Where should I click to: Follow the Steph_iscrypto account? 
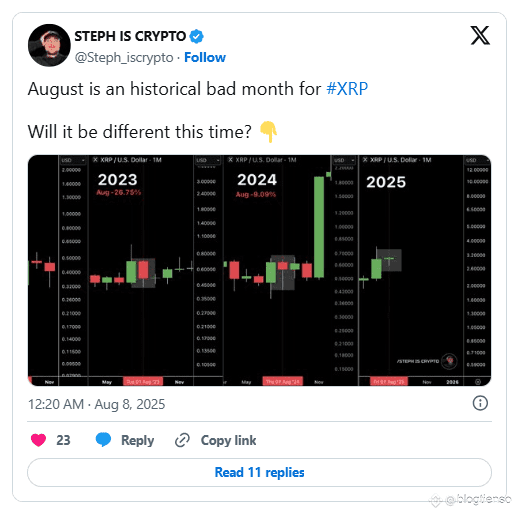(x=205, y=57)
